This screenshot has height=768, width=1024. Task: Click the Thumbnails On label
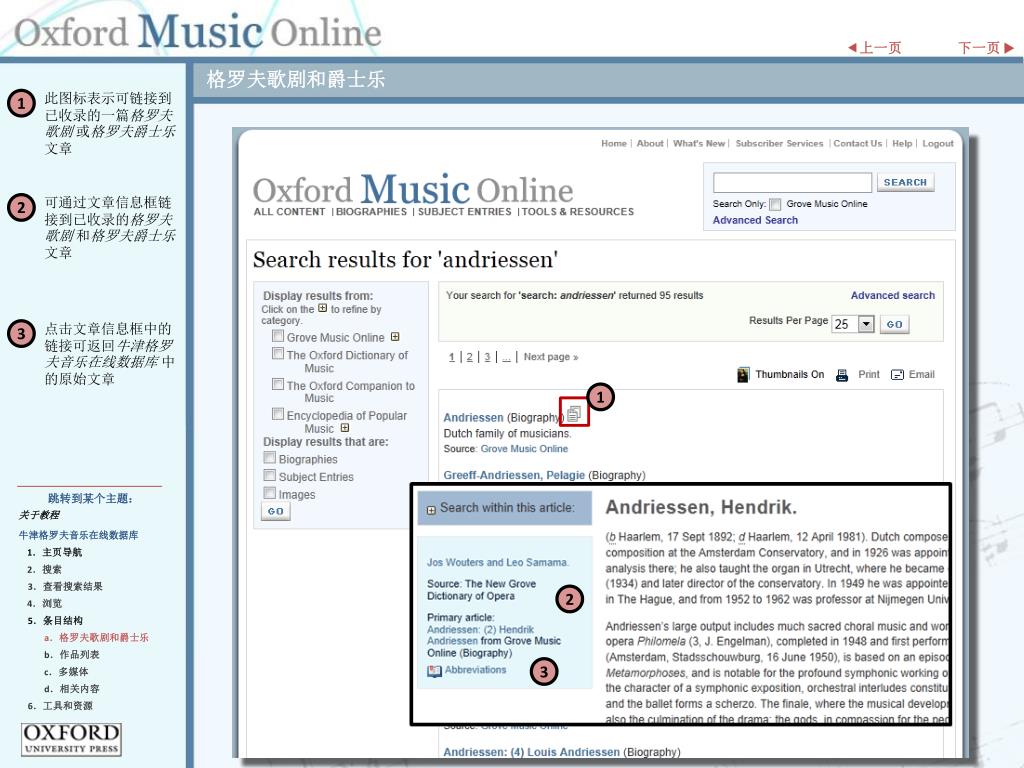(x=790, y=374)
